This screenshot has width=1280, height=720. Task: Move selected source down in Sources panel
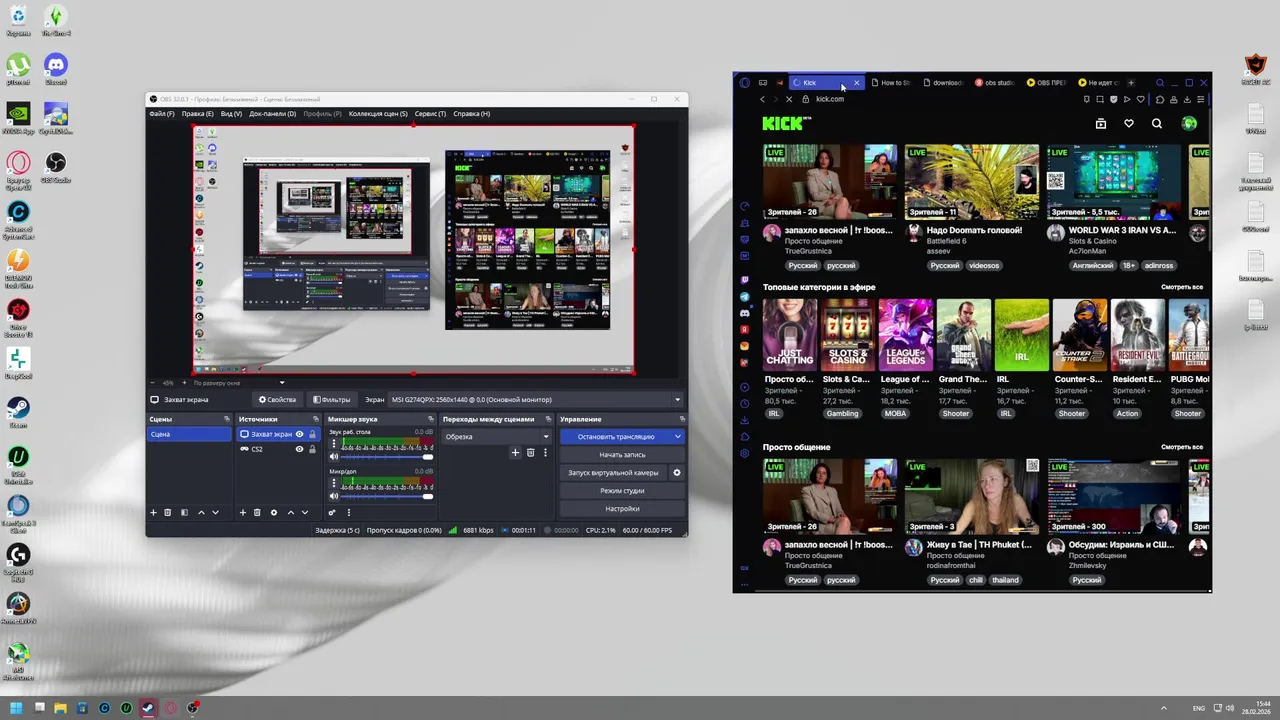[305, 512]
